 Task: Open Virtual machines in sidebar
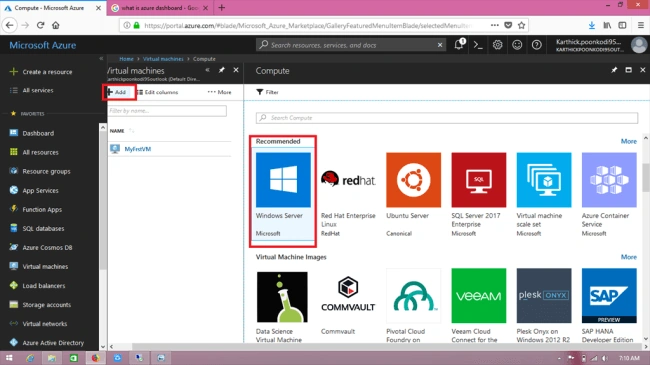[39, 267]
